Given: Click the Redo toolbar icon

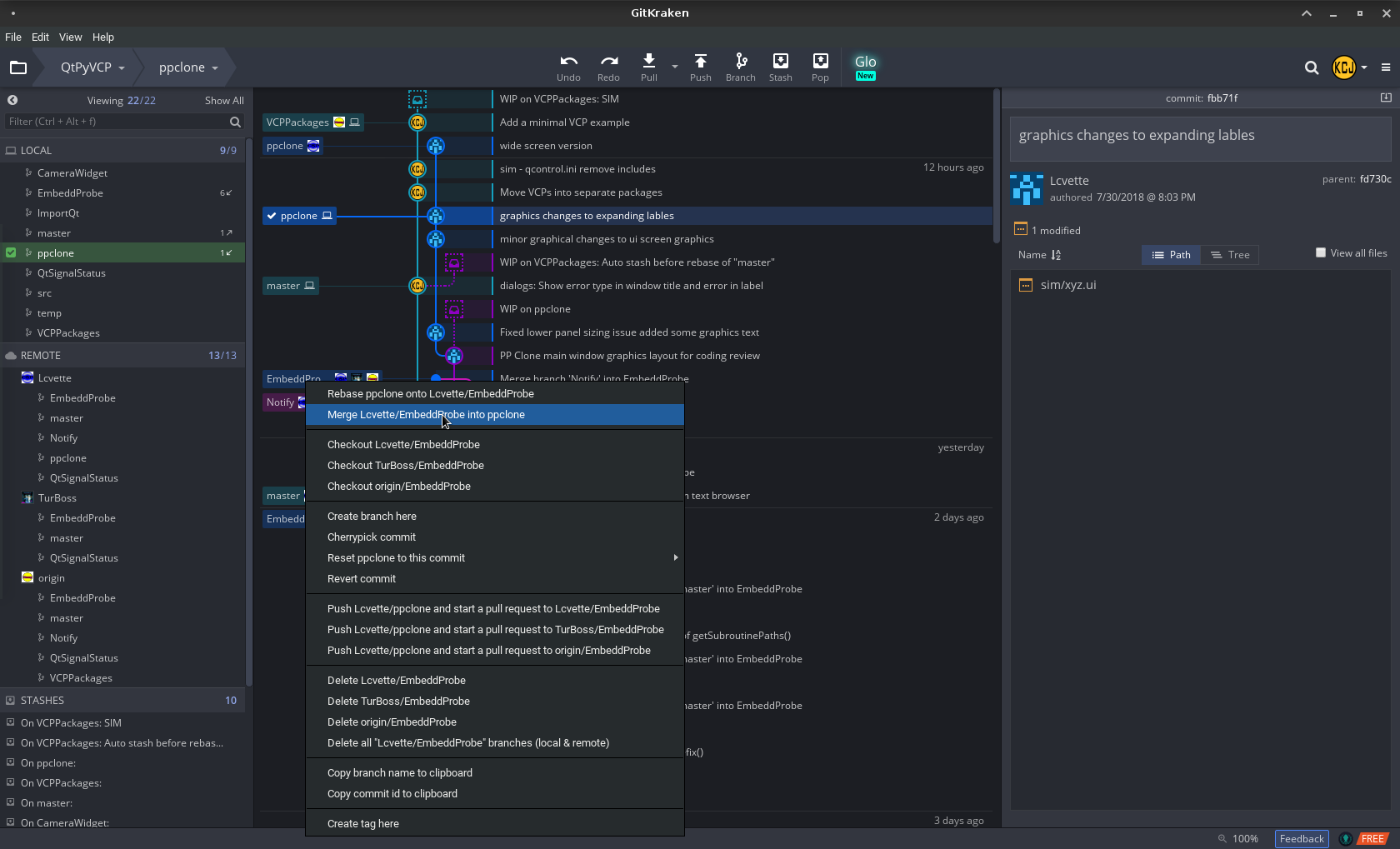Looking at the screenshot, I should [608, 67].
